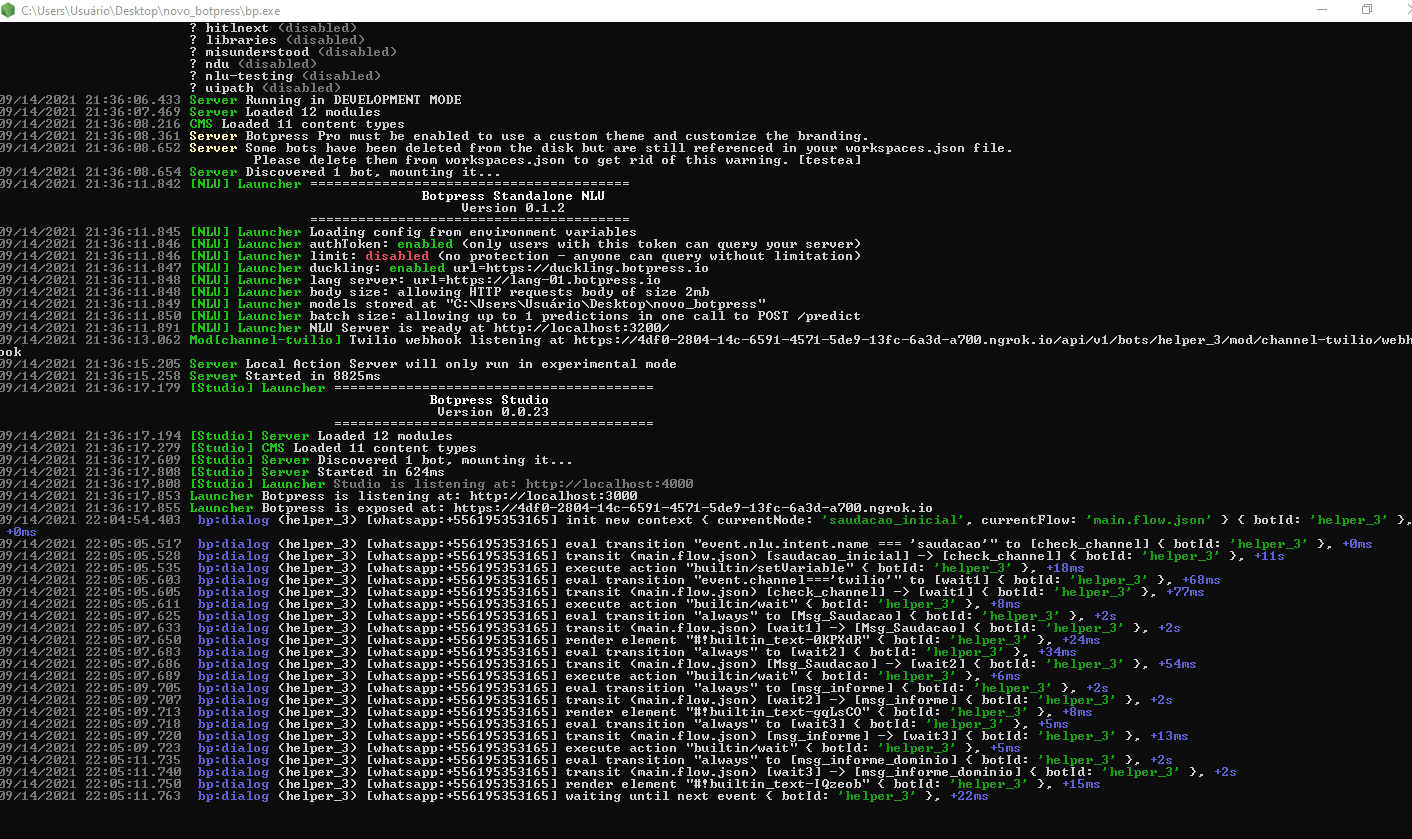Click the 'Started in 624ms' text
The height and width of the screenshot is (839, 1412).
(381, 472)
